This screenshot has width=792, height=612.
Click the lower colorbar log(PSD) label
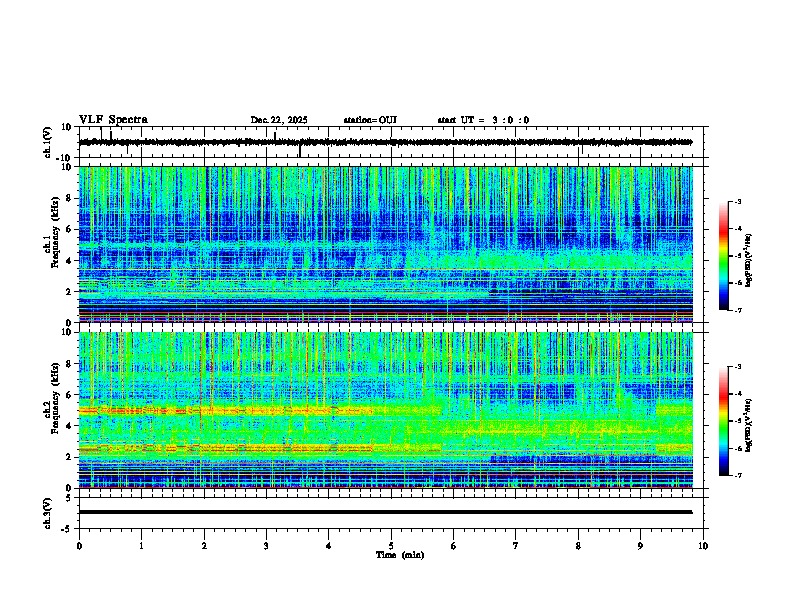[748, 425]
